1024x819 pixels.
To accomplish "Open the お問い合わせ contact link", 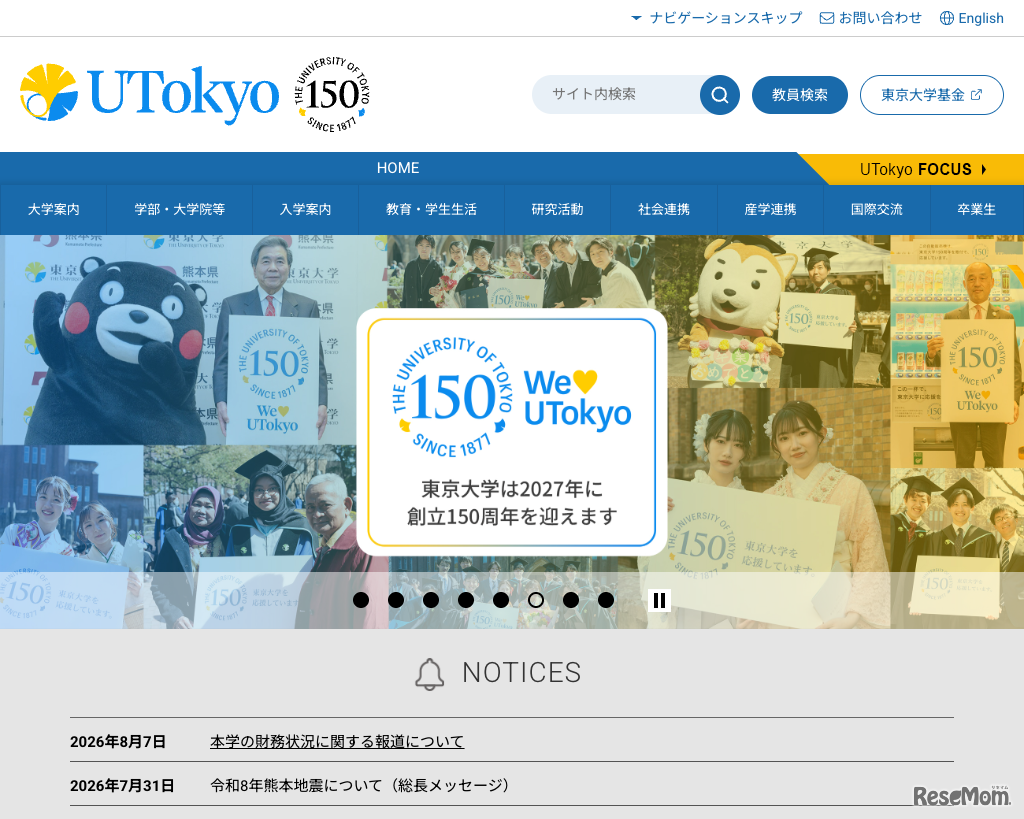I will pyautogui.click(x=871, y=18).
